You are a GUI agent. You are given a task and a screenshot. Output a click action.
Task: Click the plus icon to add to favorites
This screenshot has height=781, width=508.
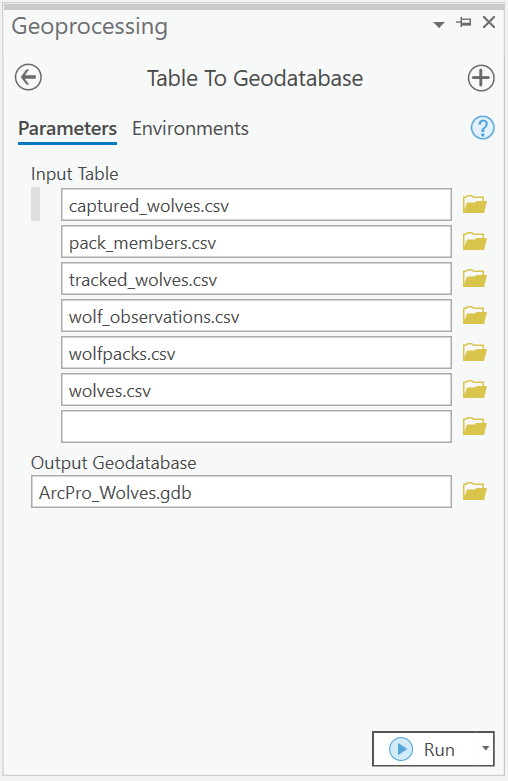[481, 78]
